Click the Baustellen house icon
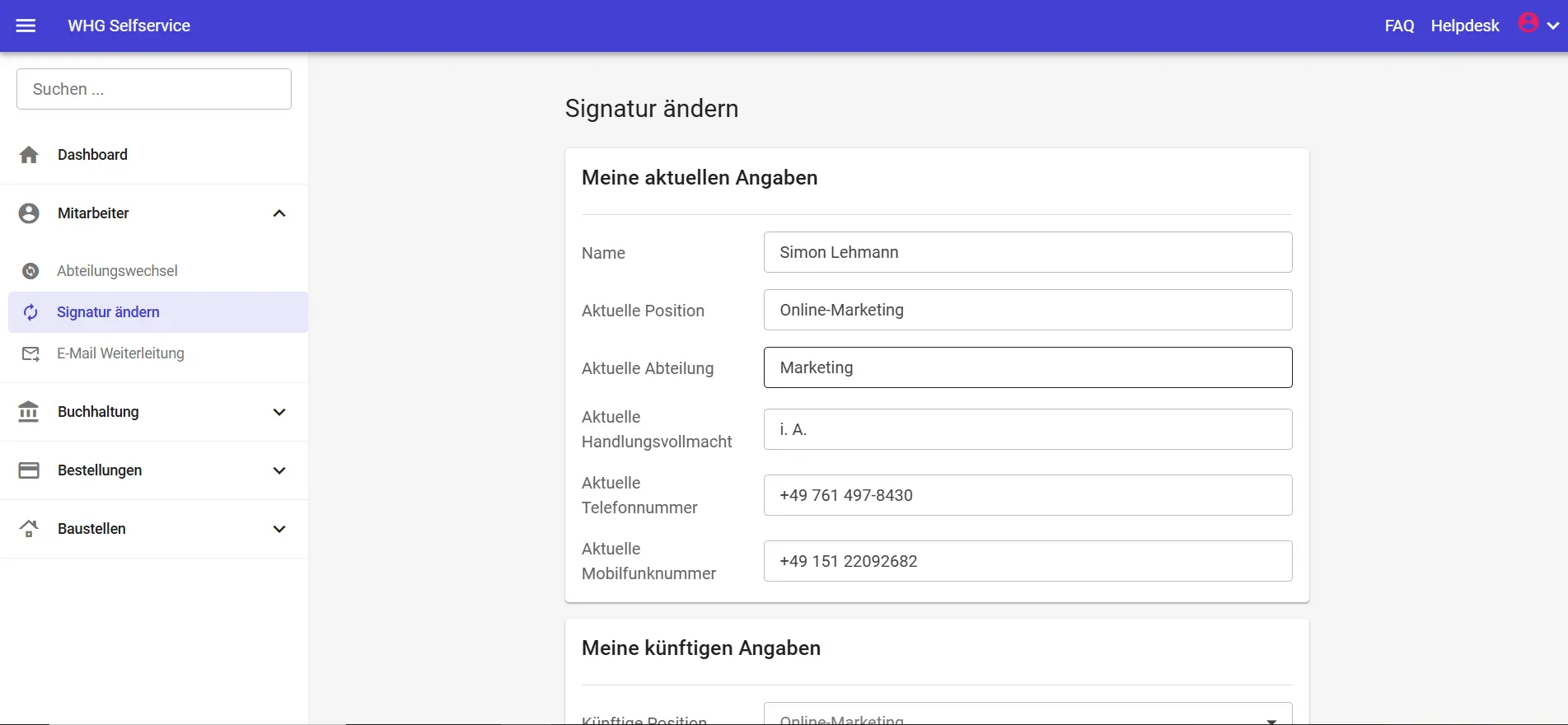Viewport: 1568px width, 725px height. 29,529
